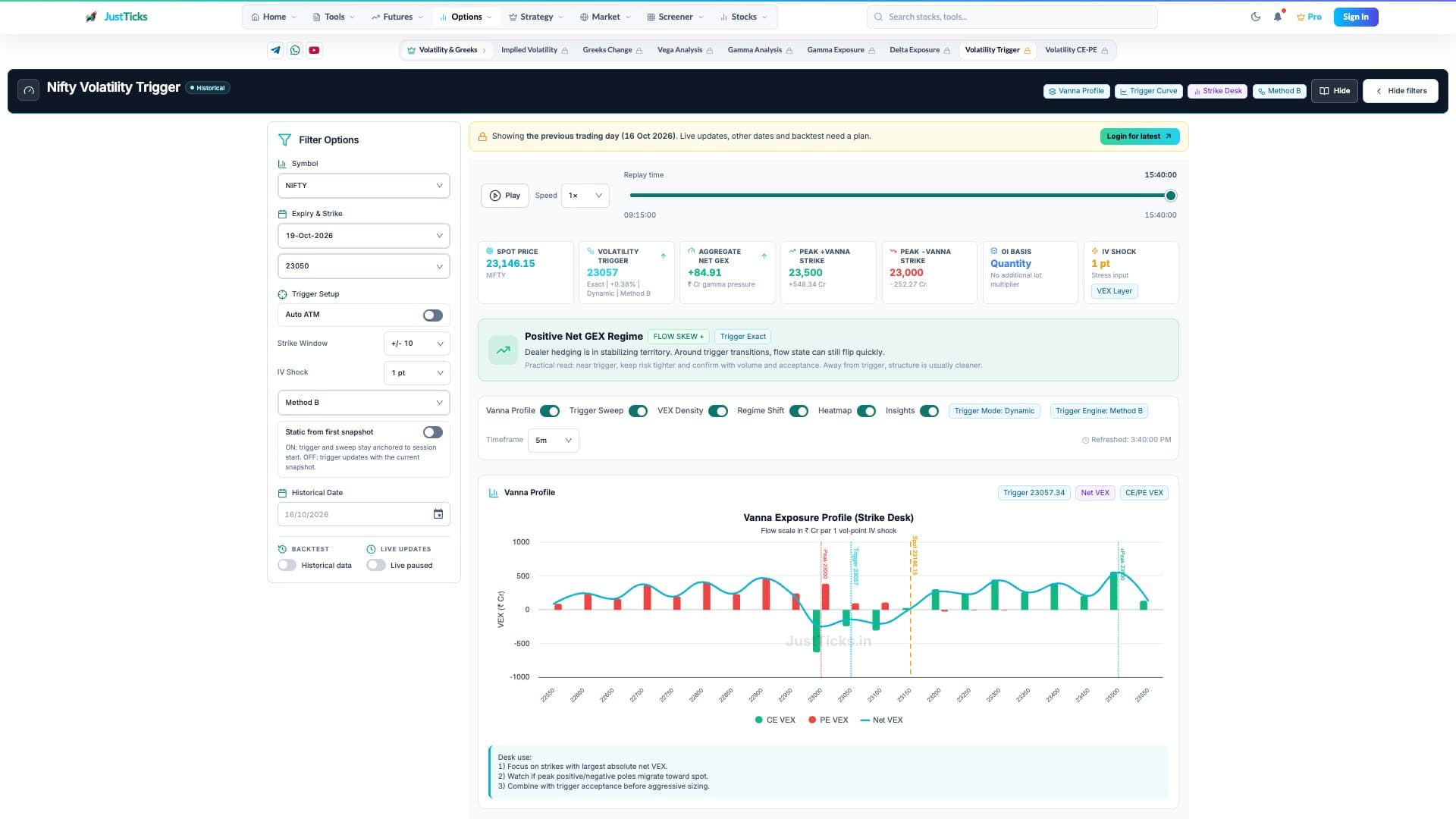Start replay with the Play button

(x=505, y=196)
